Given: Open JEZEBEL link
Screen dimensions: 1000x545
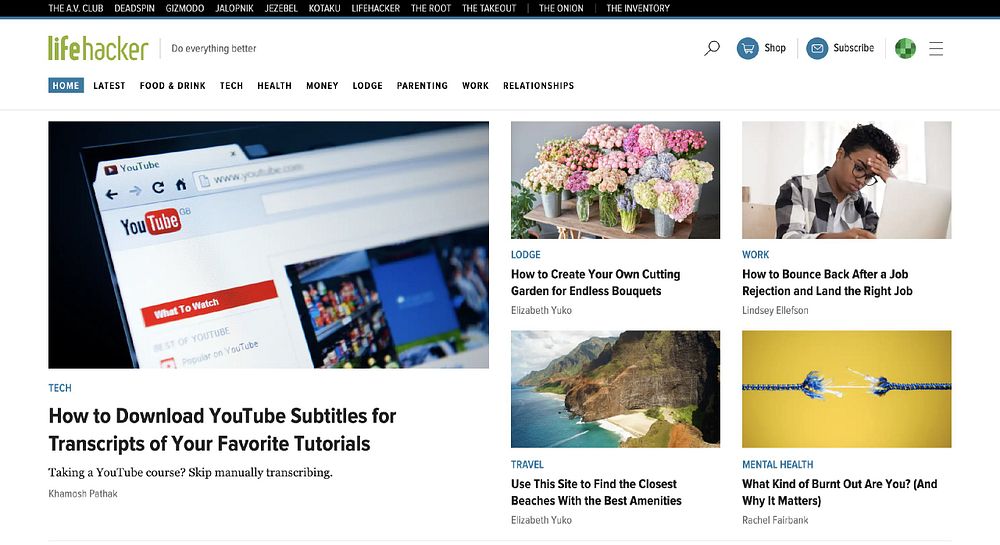Looking at the screenshot, I should coord(281,8).
